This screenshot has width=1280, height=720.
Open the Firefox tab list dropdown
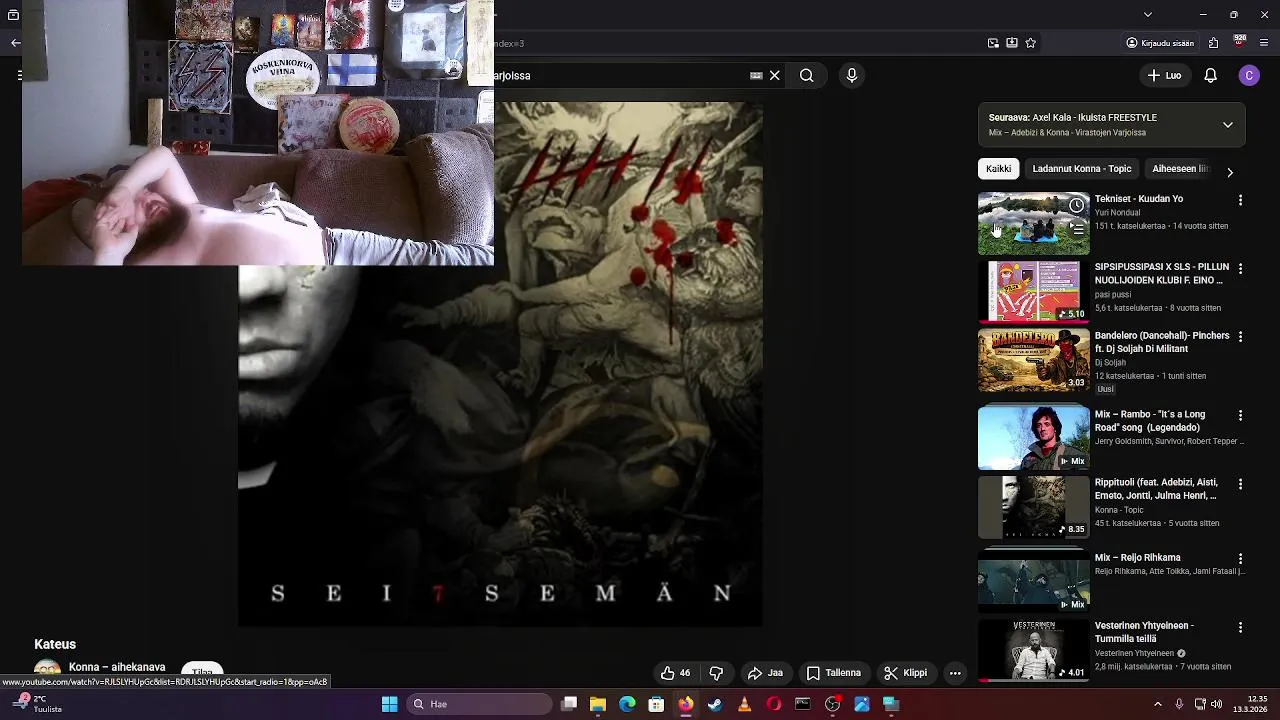[x=1148, y=14]
